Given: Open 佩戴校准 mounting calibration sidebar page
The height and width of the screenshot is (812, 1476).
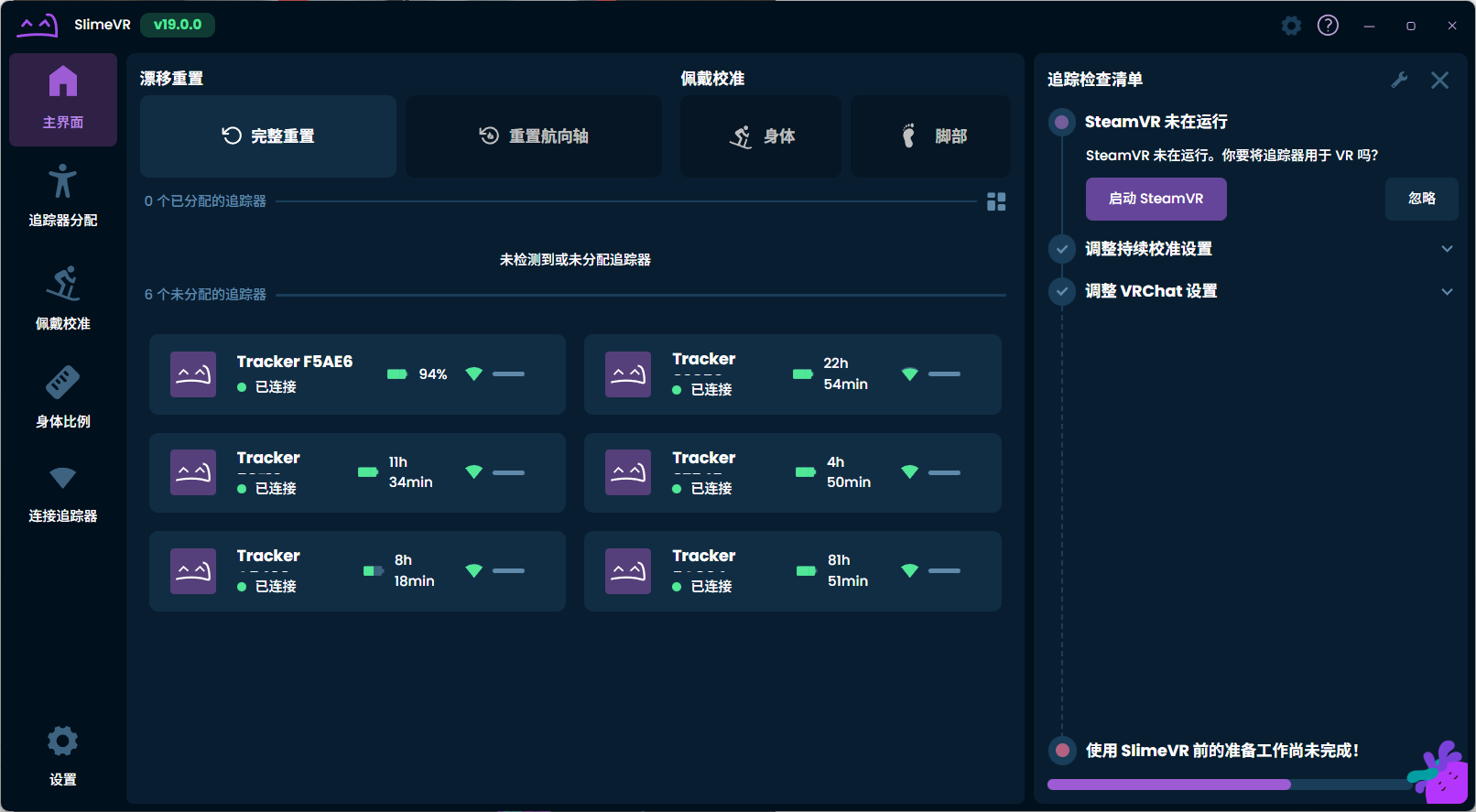Looking at the screenshot, I should (x=63, y=298).
